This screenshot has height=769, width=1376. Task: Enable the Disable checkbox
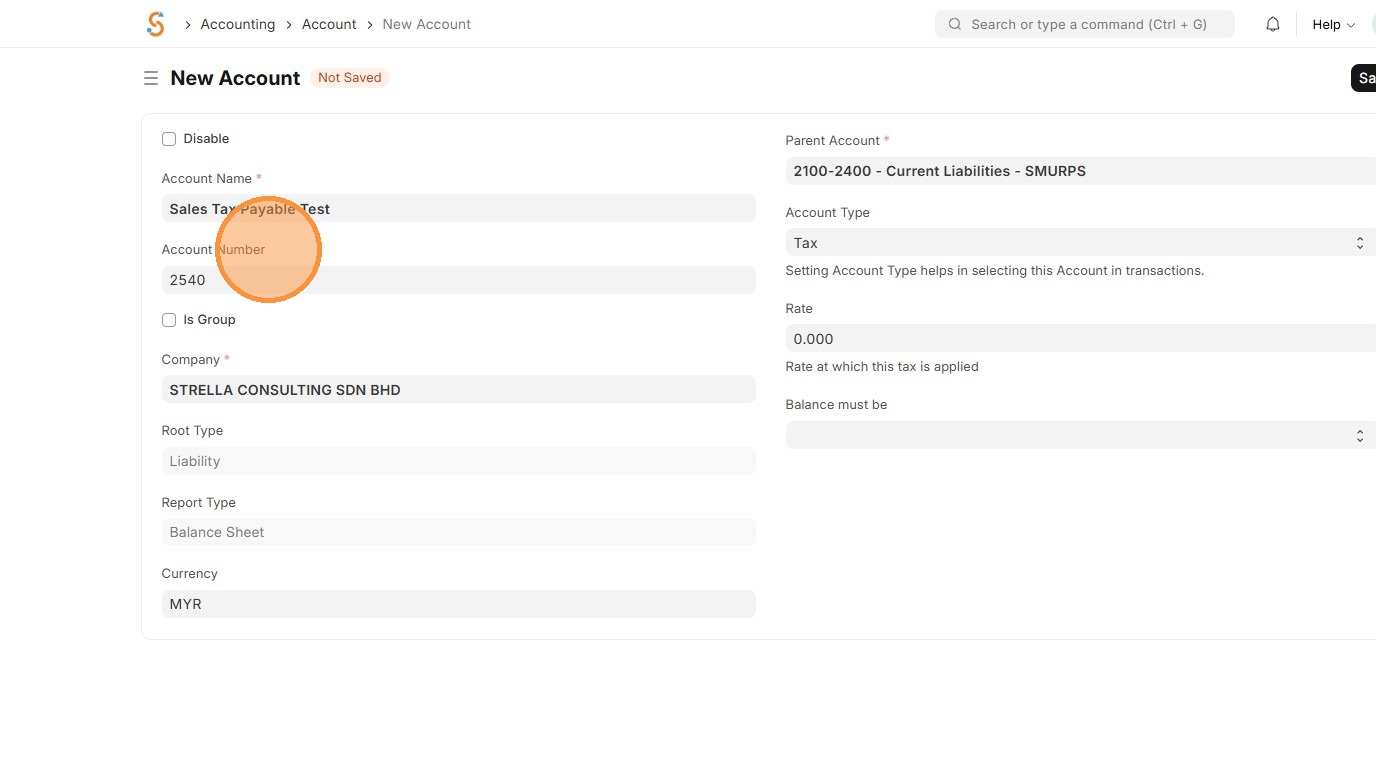pos(169,139)
